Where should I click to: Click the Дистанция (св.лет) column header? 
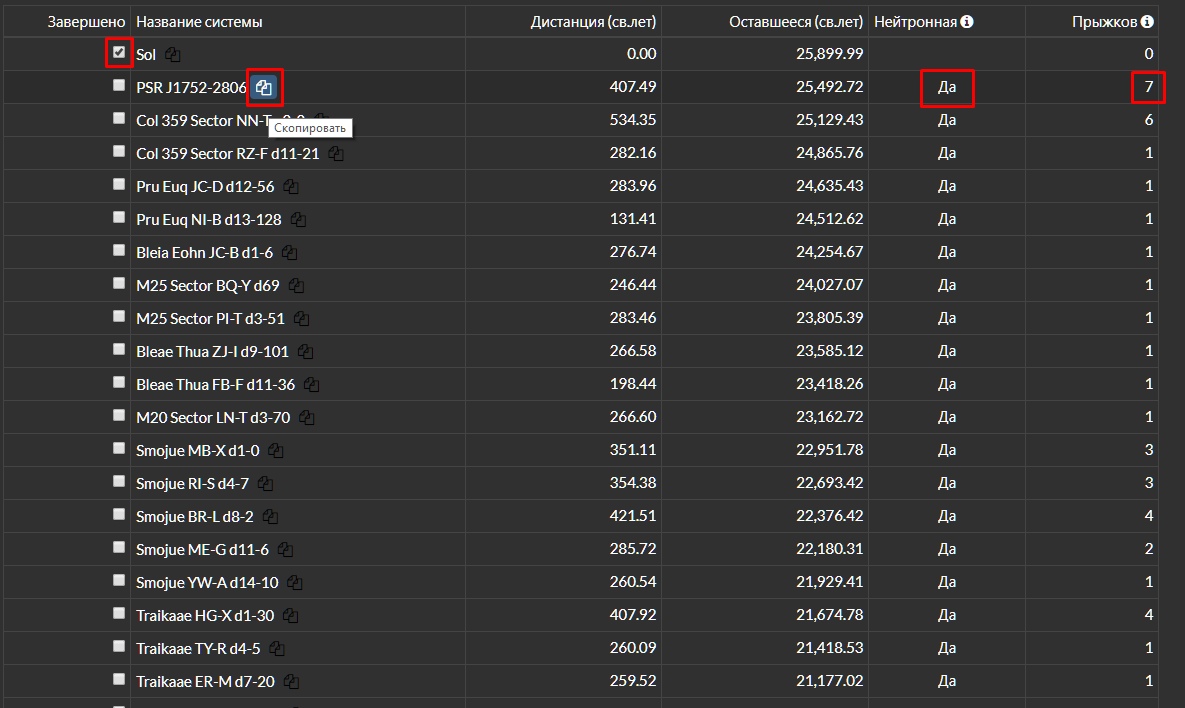(593, 22)
